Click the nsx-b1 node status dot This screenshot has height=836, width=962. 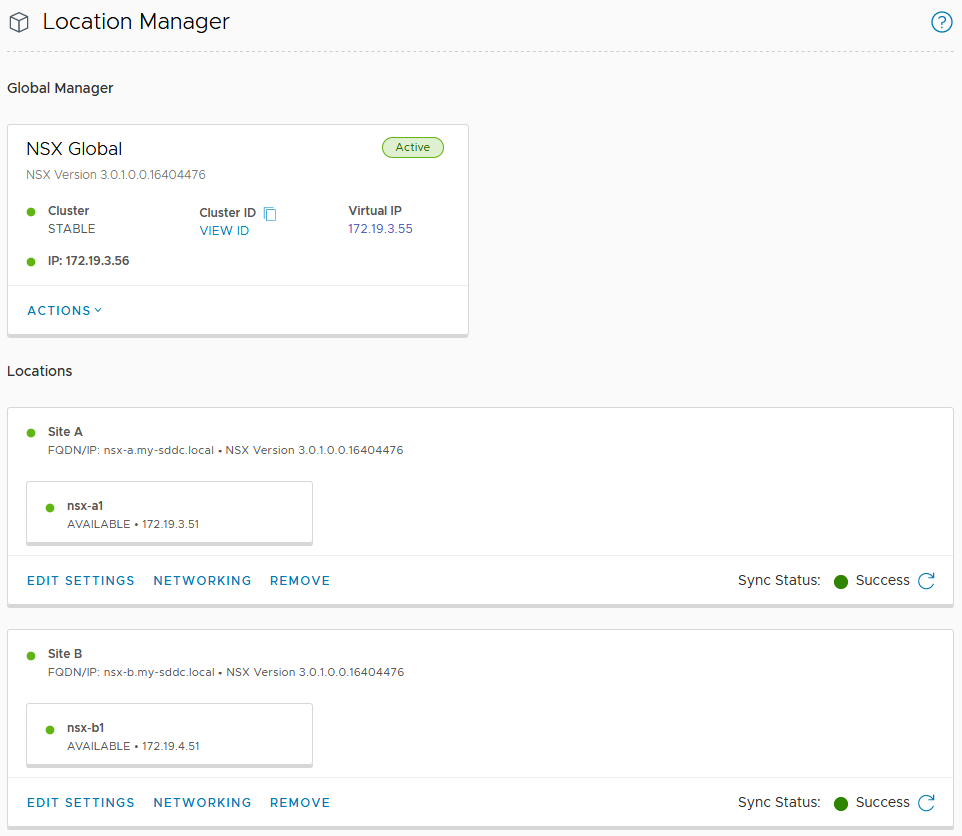tap(50, 730)
